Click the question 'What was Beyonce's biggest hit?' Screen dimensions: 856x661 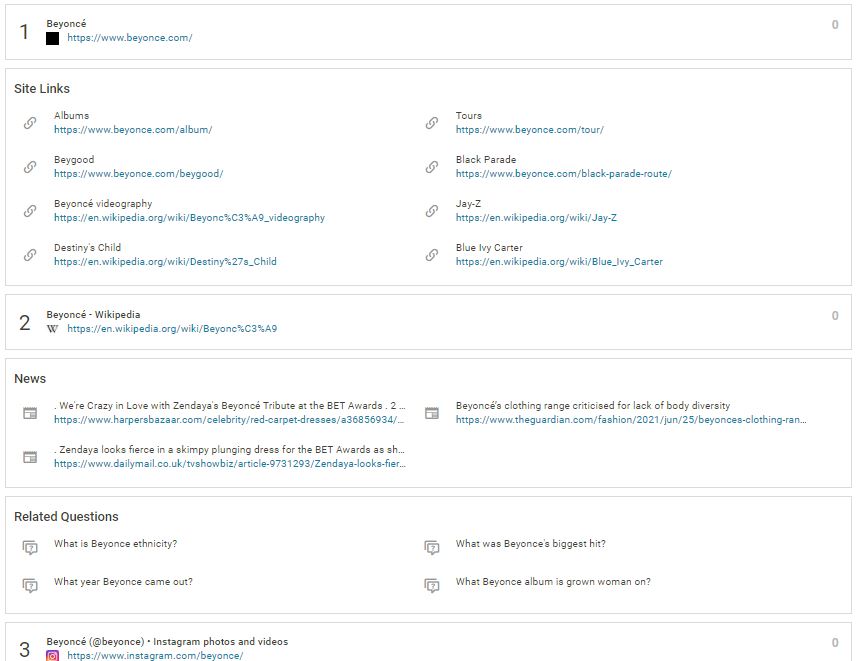point(531,544)
